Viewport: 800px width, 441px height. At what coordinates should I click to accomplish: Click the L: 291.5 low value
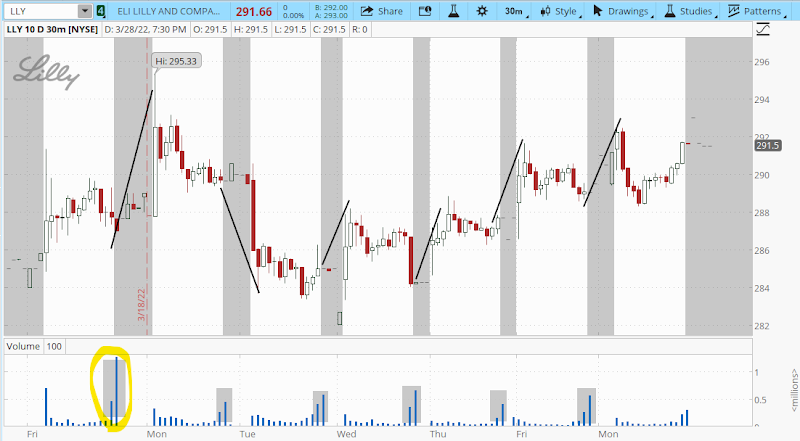(x=290, y=30)
